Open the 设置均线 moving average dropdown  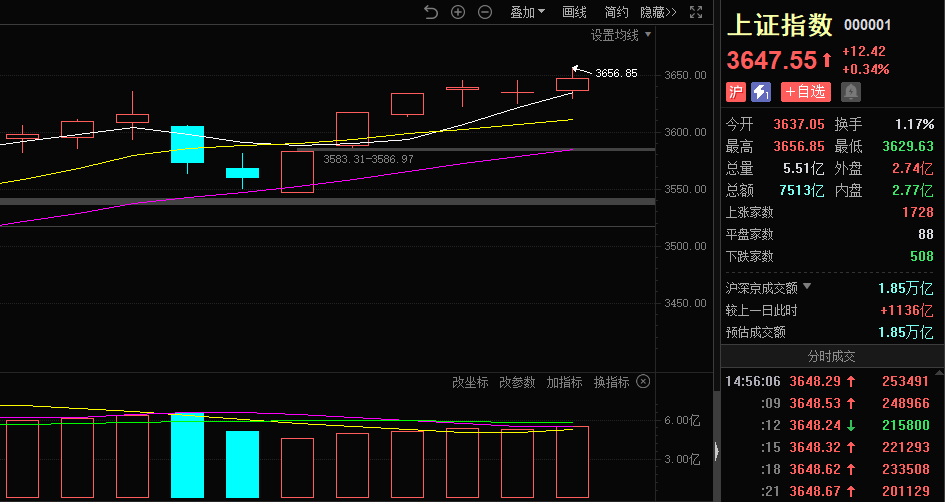621,35
